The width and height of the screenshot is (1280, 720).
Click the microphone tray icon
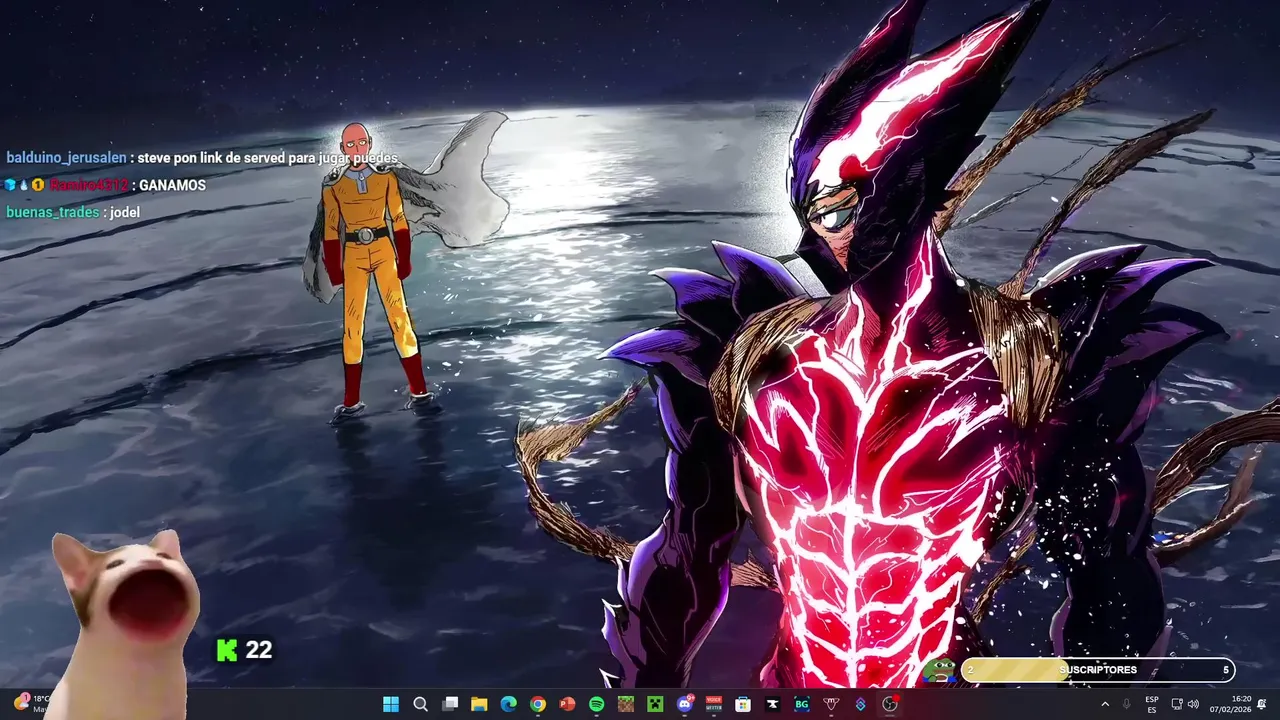(1127, 704)
